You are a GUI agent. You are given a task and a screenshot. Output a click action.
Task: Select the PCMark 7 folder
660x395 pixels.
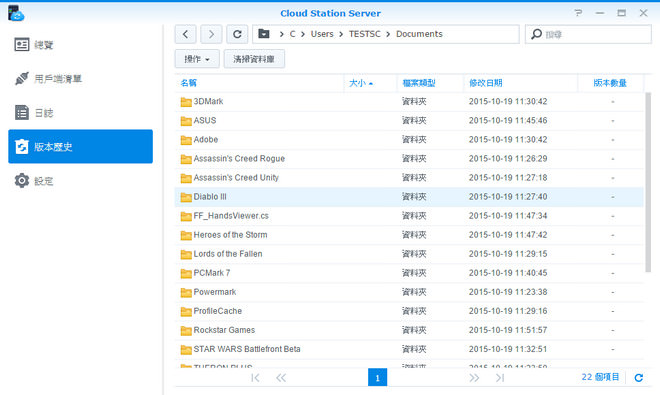click(409, 273)
